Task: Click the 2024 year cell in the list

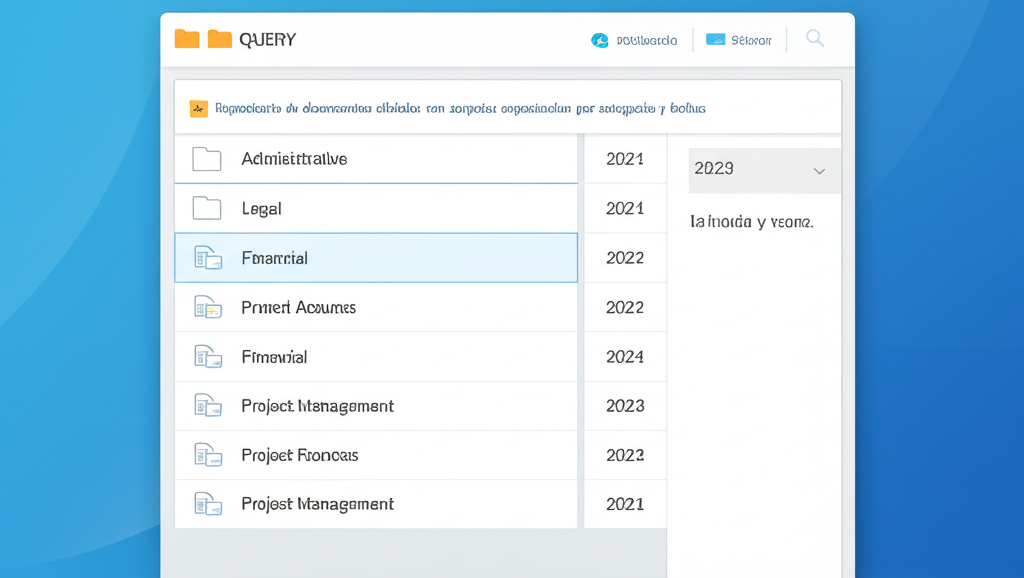Action: (x=625, y=357)
